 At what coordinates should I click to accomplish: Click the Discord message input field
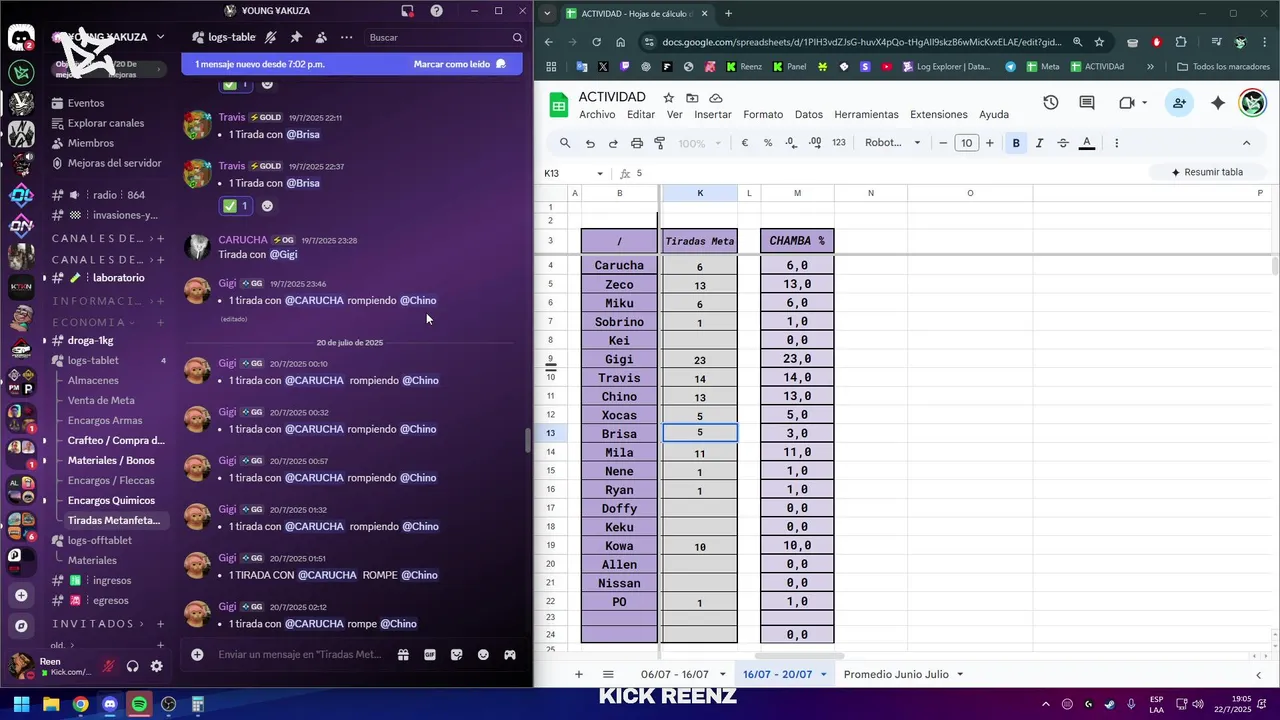pyautogui.click(x=300, y=655)
